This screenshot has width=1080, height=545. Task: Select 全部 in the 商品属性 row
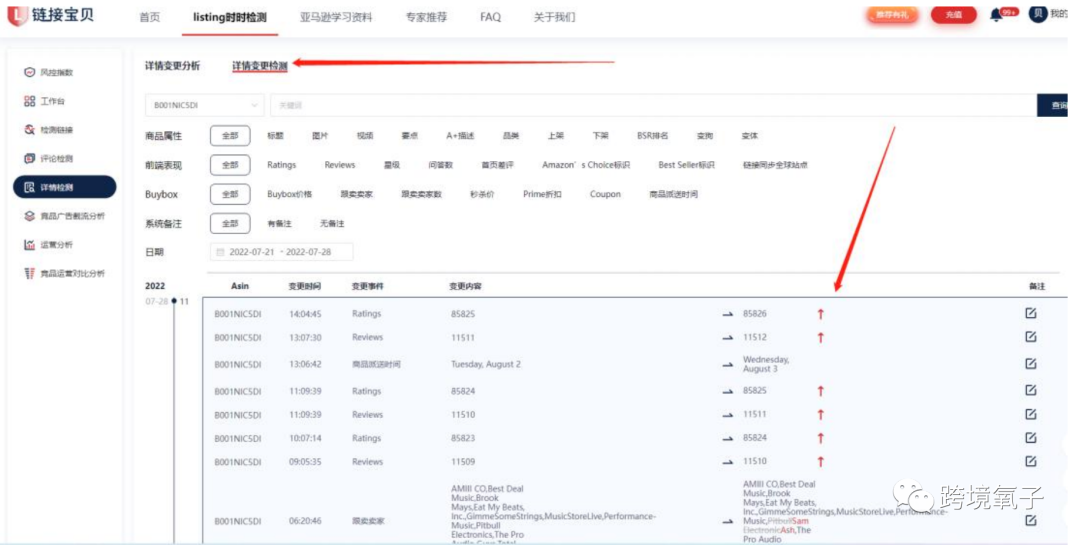[230, 136]
